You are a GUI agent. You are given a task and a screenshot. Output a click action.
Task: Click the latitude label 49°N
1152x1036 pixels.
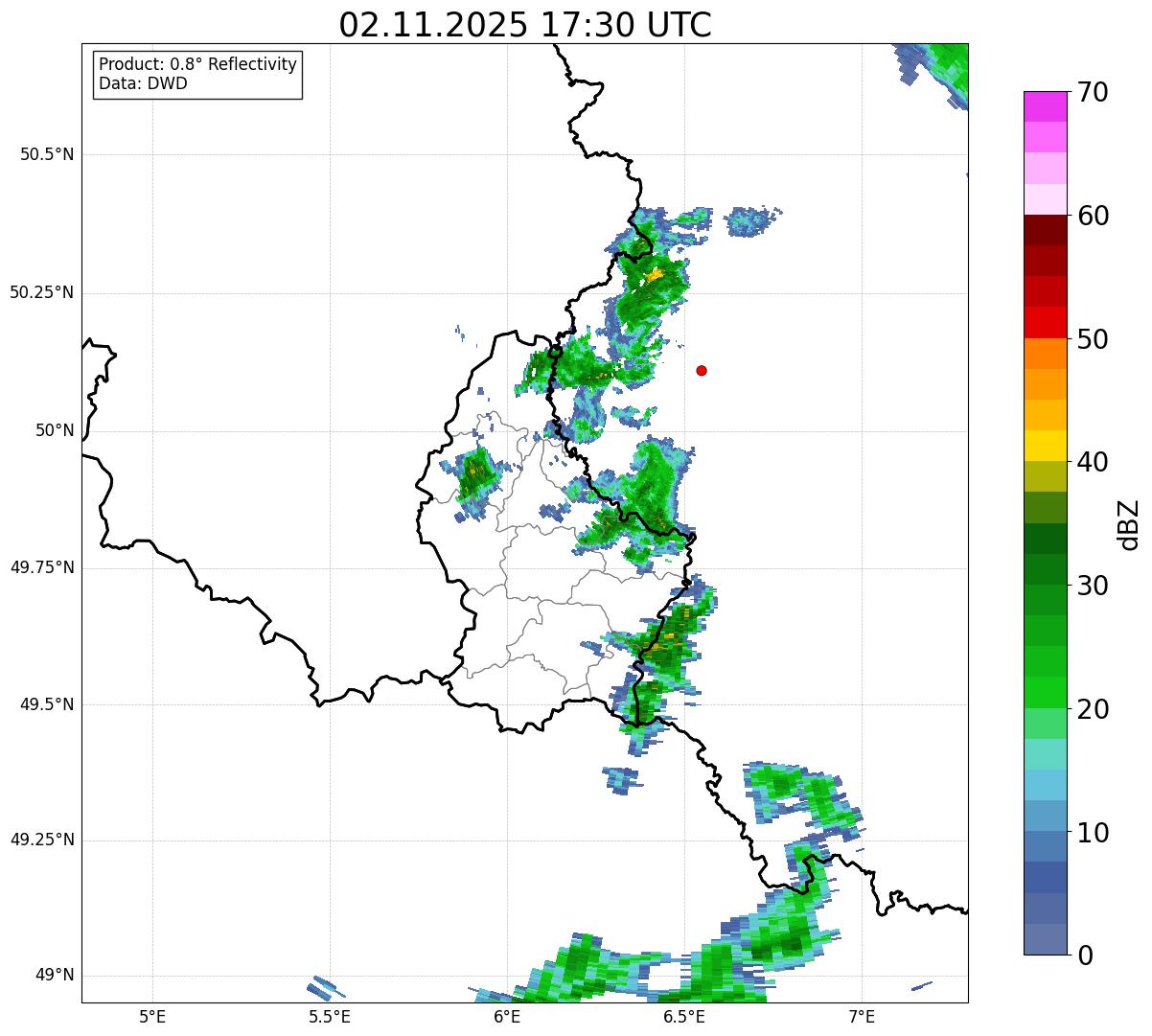coord(53,976)
